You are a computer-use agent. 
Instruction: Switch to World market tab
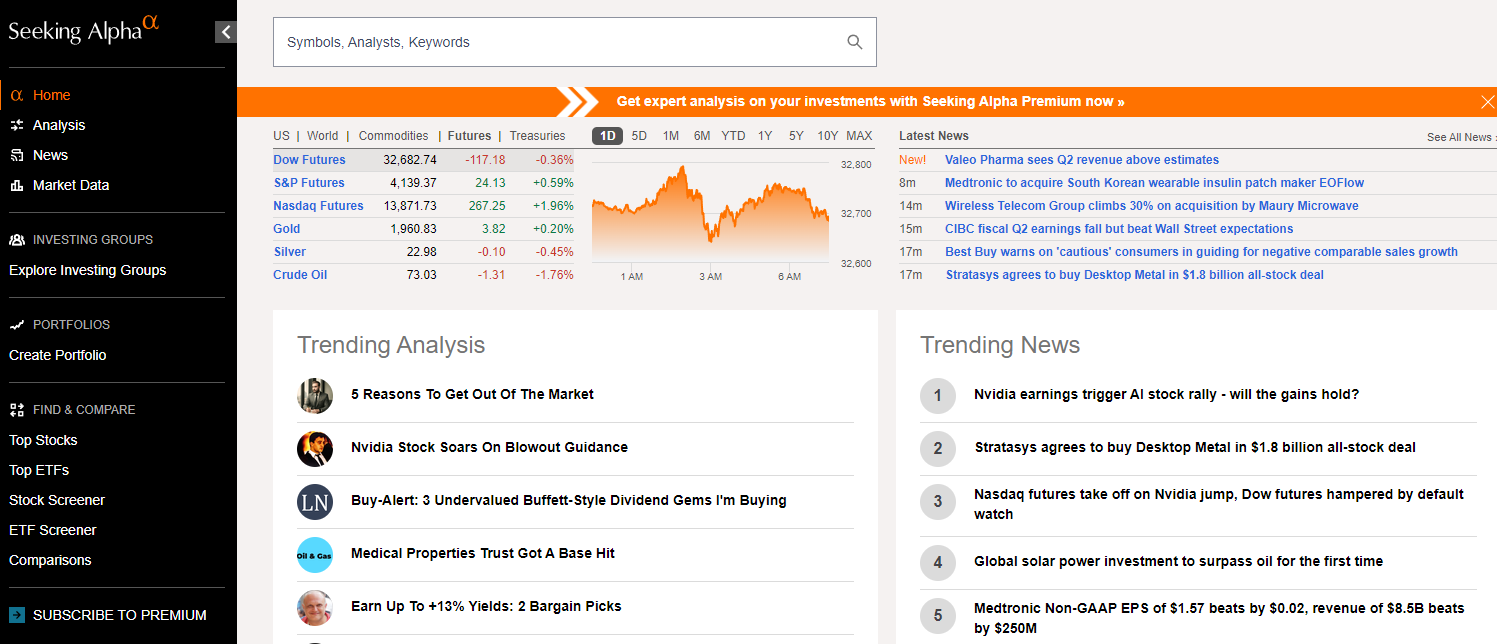click(x=322, y=136)
